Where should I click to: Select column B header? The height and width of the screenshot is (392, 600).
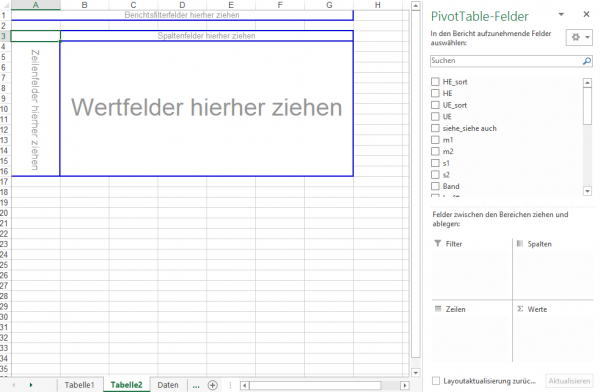85,5
